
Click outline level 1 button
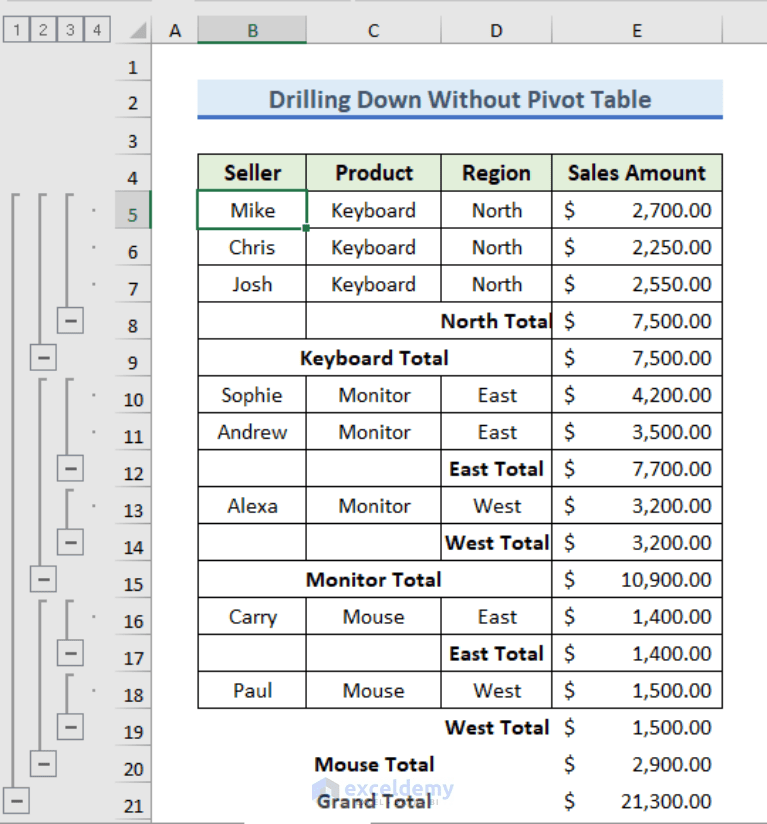pyautogui.click(x=17, y=29)
